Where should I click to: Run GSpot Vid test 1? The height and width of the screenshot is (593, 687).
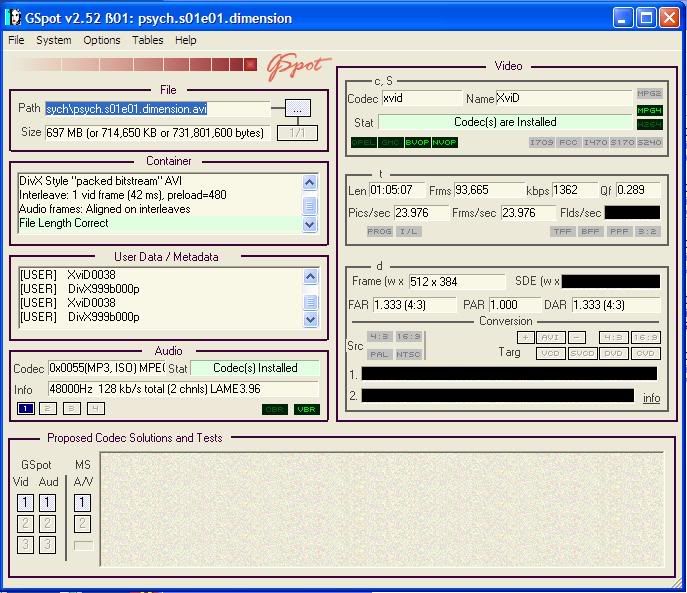pyautogui.click(x=25, y=503)
